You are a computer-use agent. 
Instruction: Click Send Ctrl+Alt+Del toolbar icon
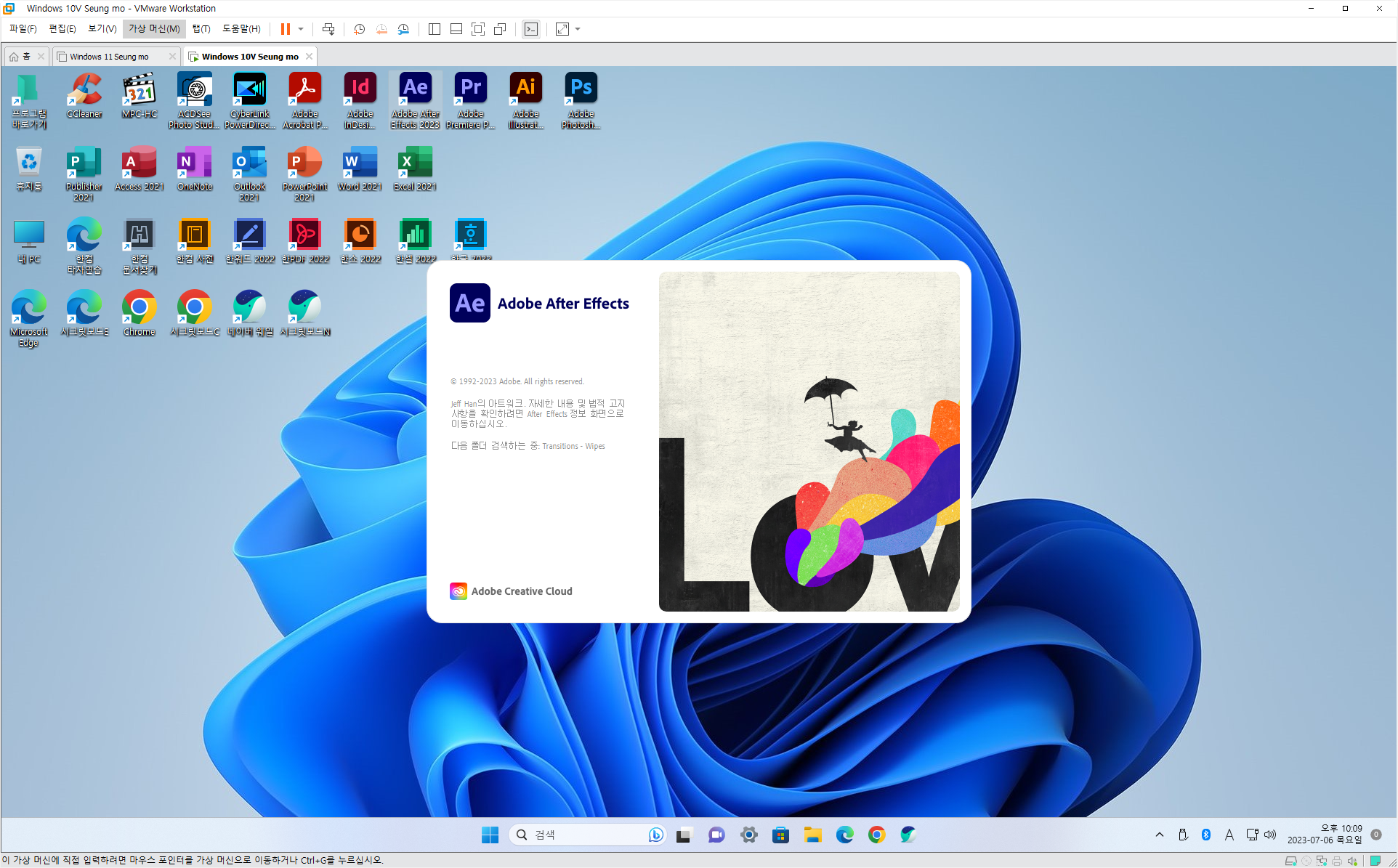pos(328,29)
